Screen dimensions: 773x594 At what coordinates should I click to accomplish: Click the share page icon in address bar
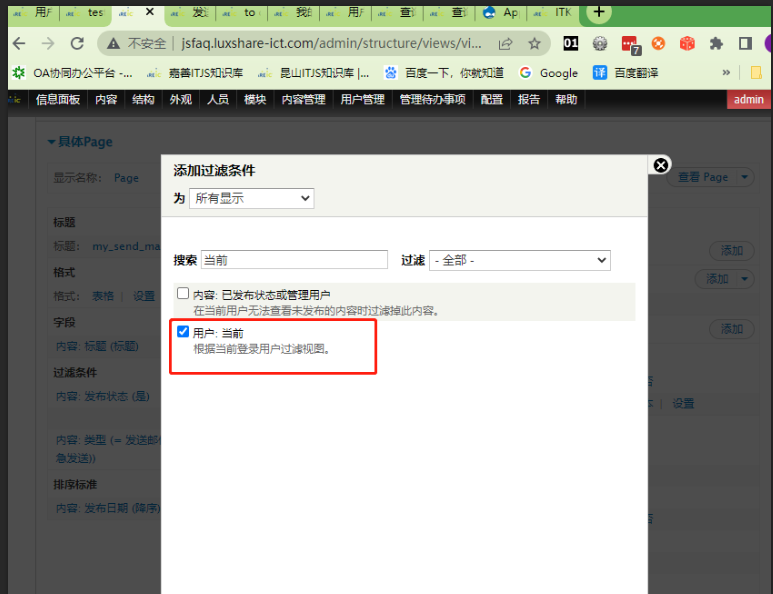pos(506,44)
